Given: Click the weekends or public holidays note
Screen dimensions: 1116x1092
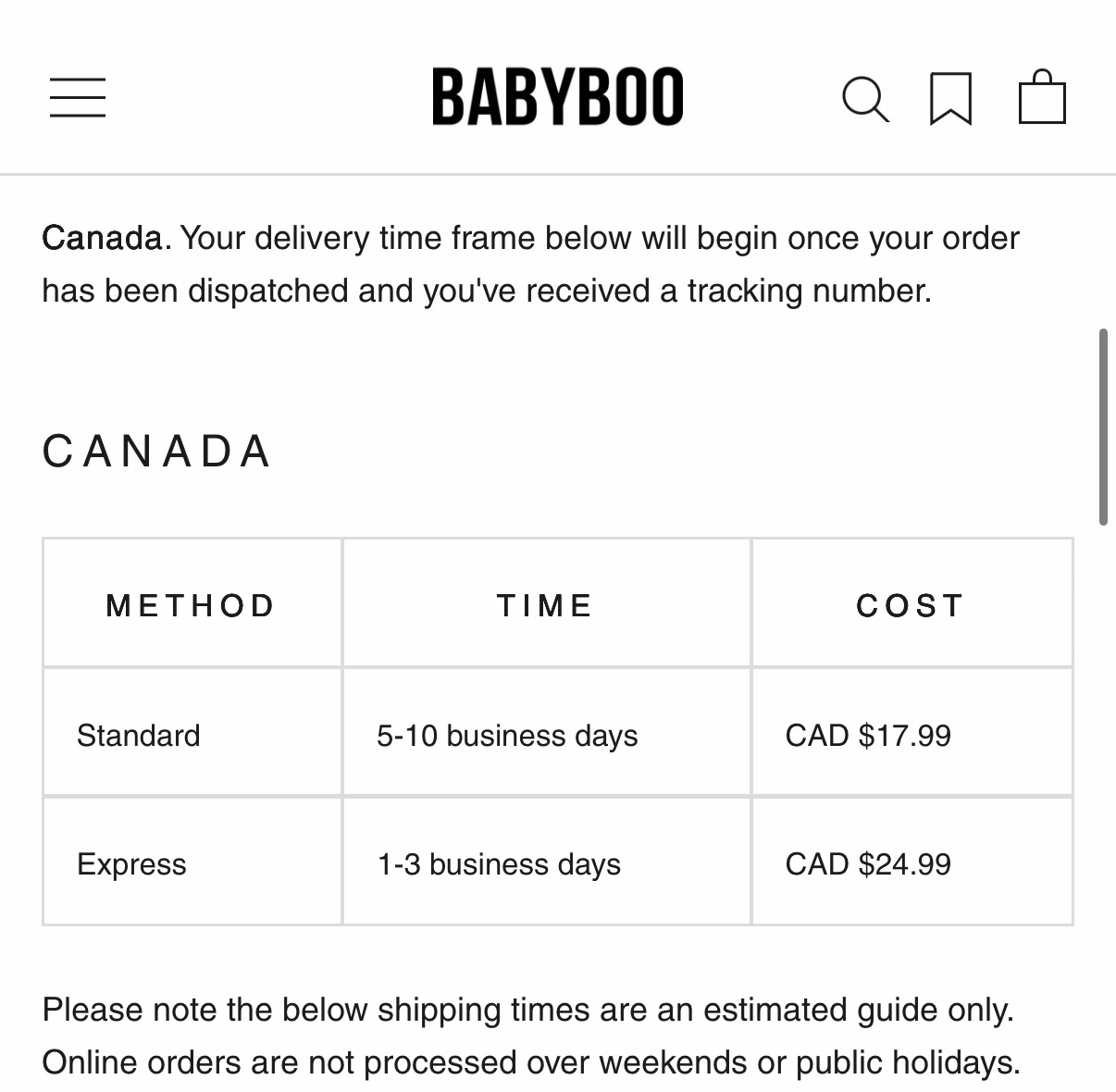Looking at the screenshot, I should (531, 1062).
